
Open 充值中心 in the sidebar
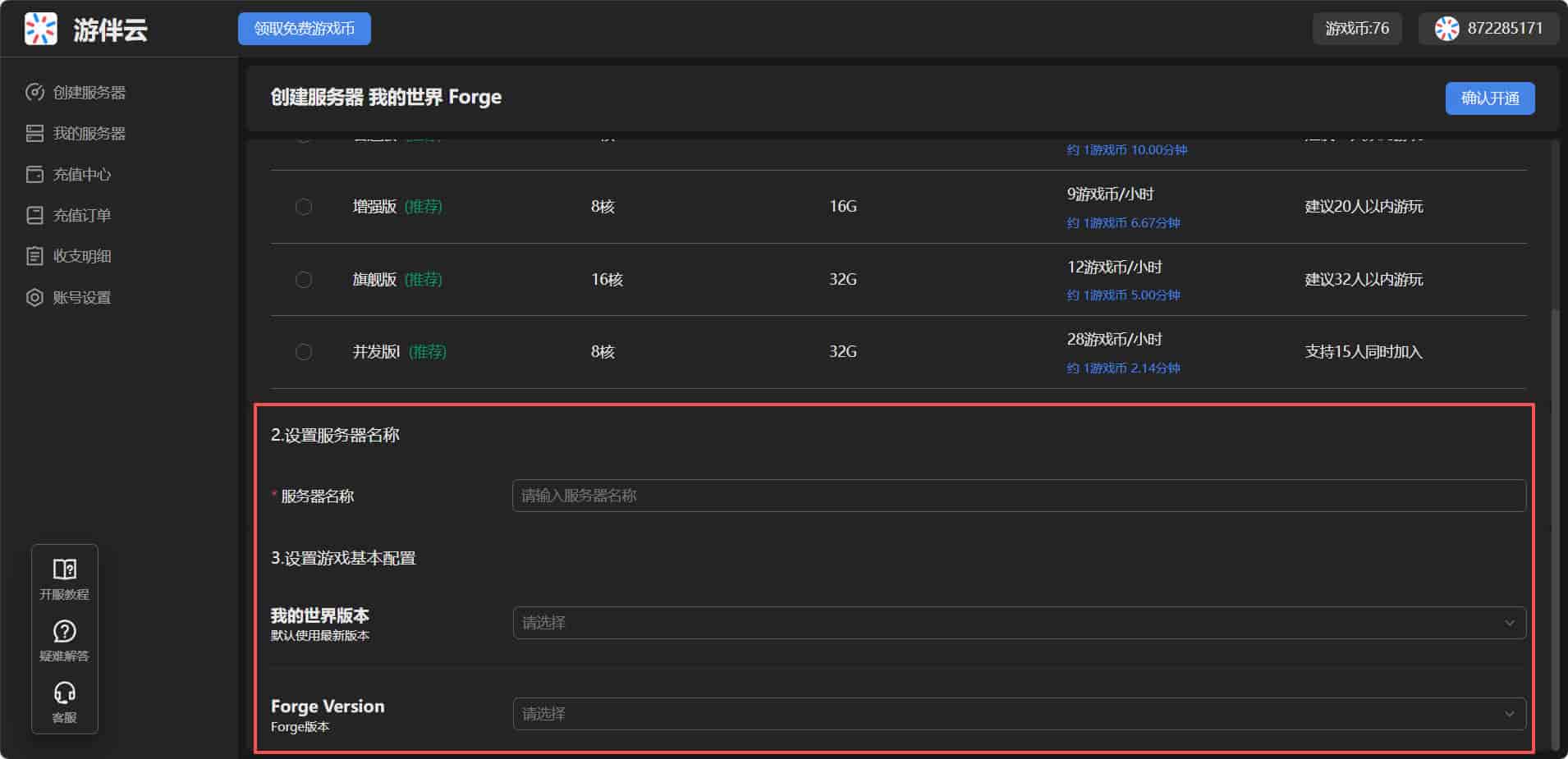click(x=82, y=175)
